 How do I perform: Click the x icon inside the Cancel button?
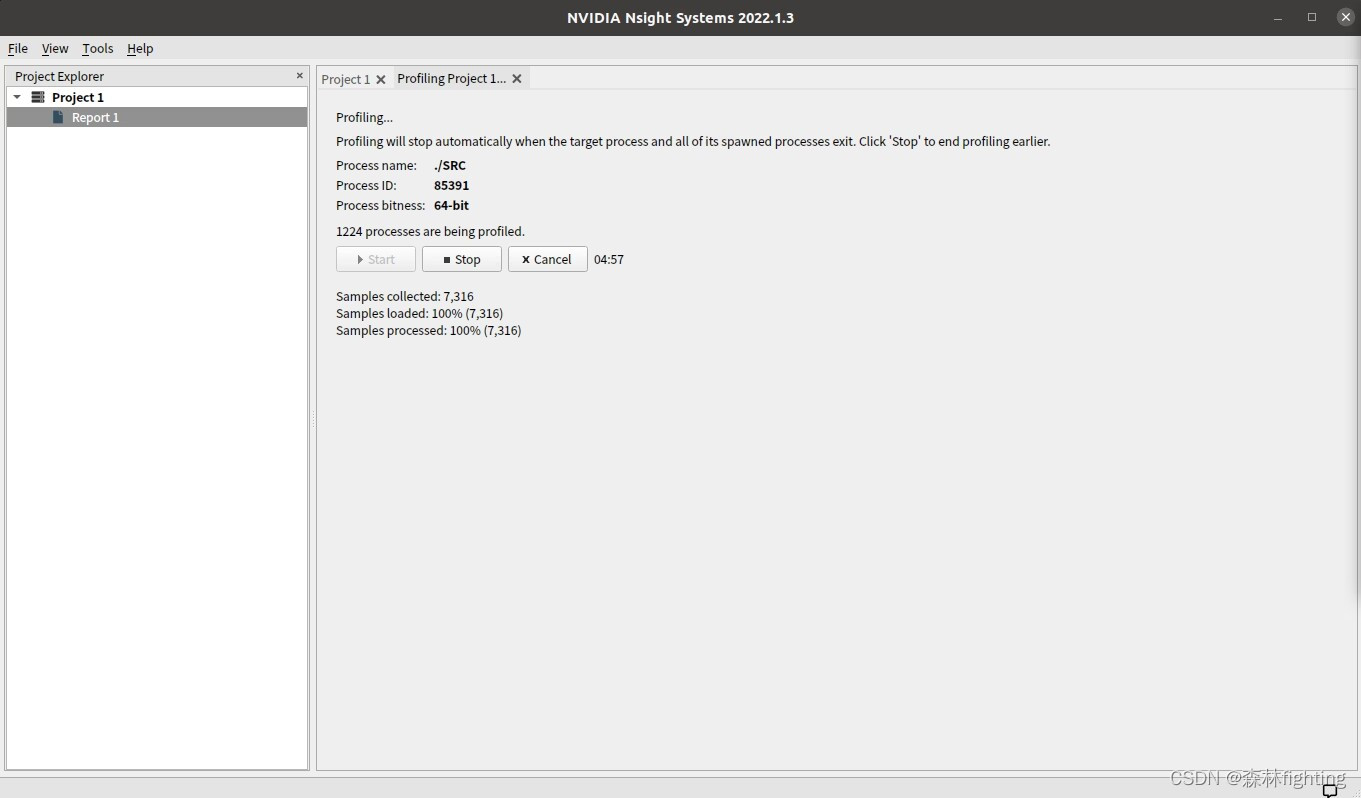pyautogui.click(x=525, y=259)
